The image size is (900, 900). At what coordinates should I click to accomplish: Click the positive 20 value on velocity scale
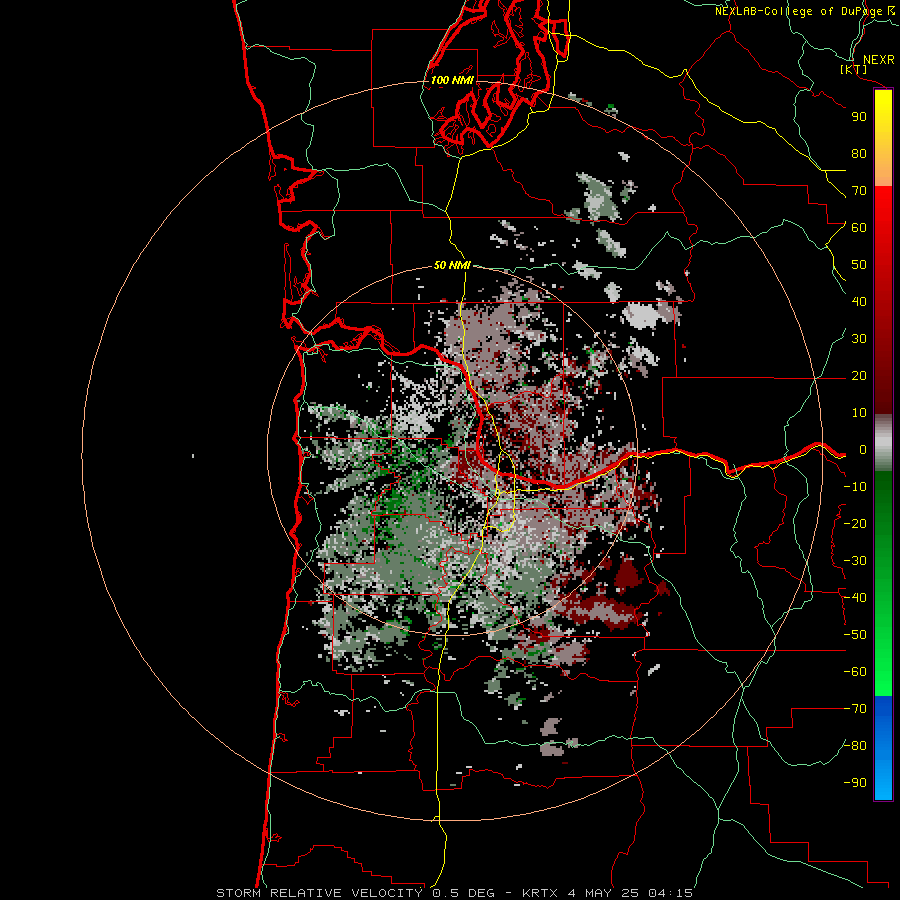coord(859,376)
